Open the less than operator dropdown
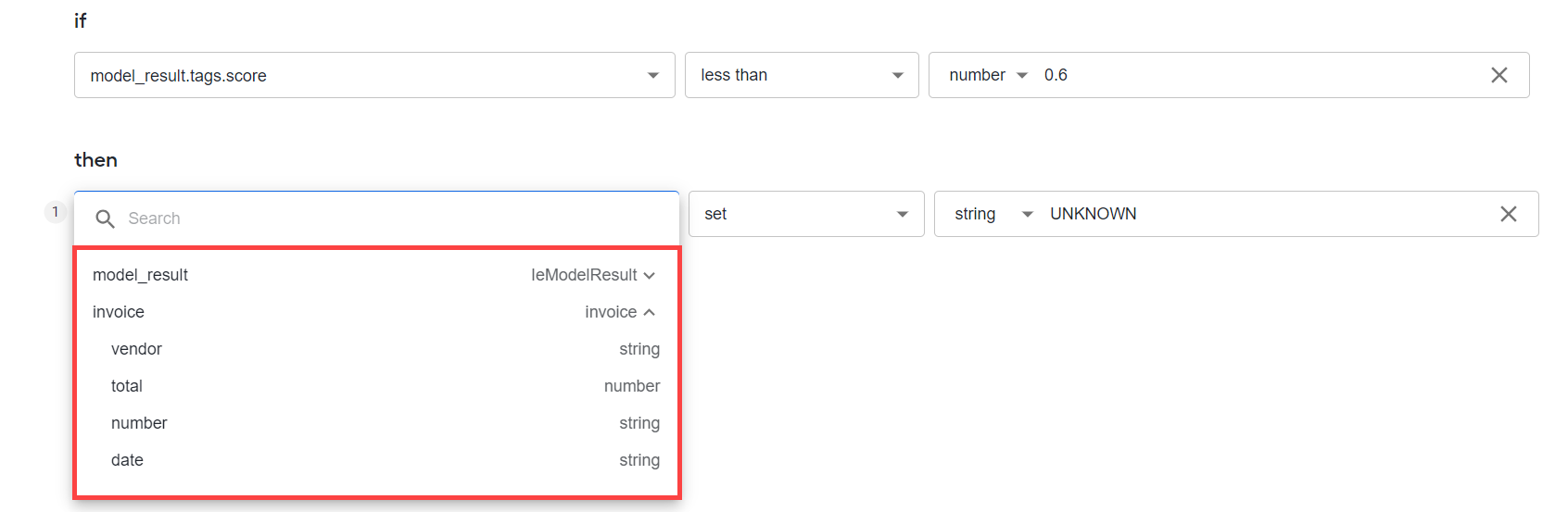This screenshot has height=512, width=1568. 802,75
